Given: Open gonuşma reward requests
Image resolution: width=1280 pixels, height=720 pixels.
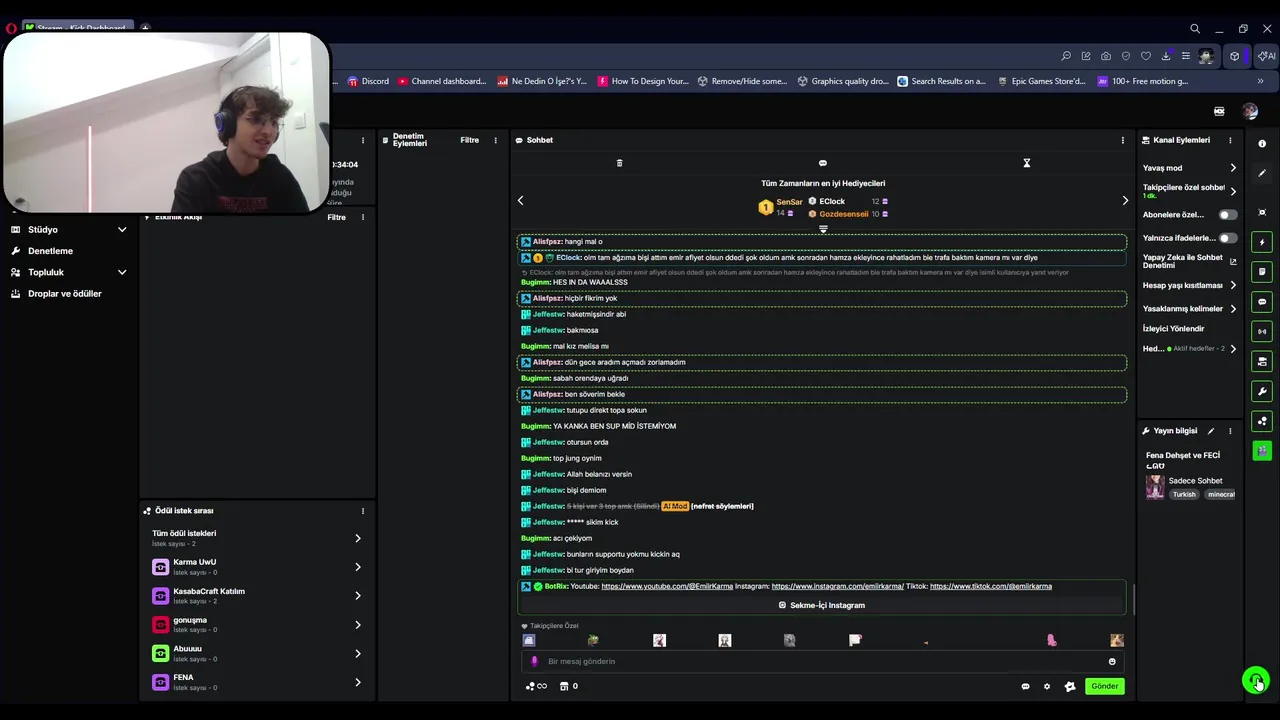Looking at the screenshot, I should pos(257,624).
